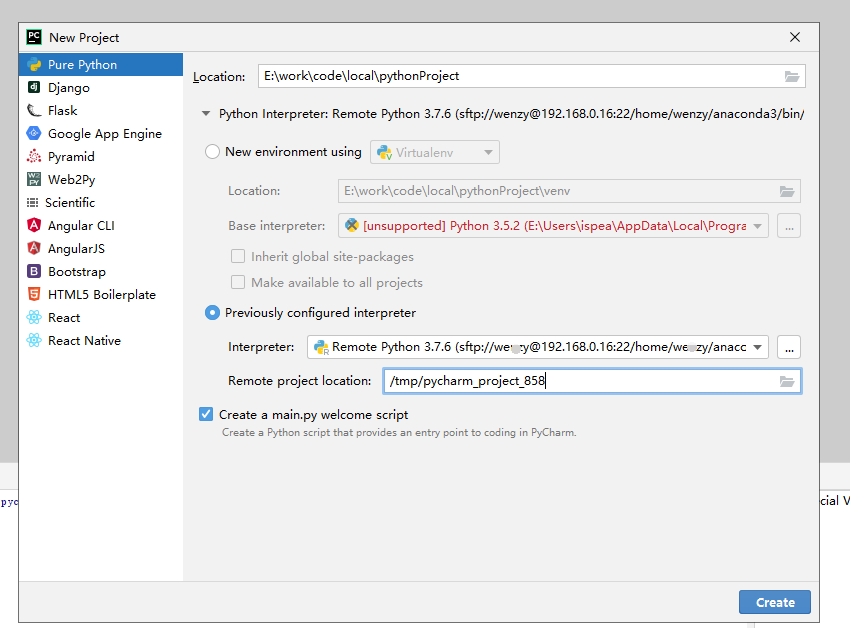
Task: Click the Bootstrap icon
Action: (x=34, y=271)
